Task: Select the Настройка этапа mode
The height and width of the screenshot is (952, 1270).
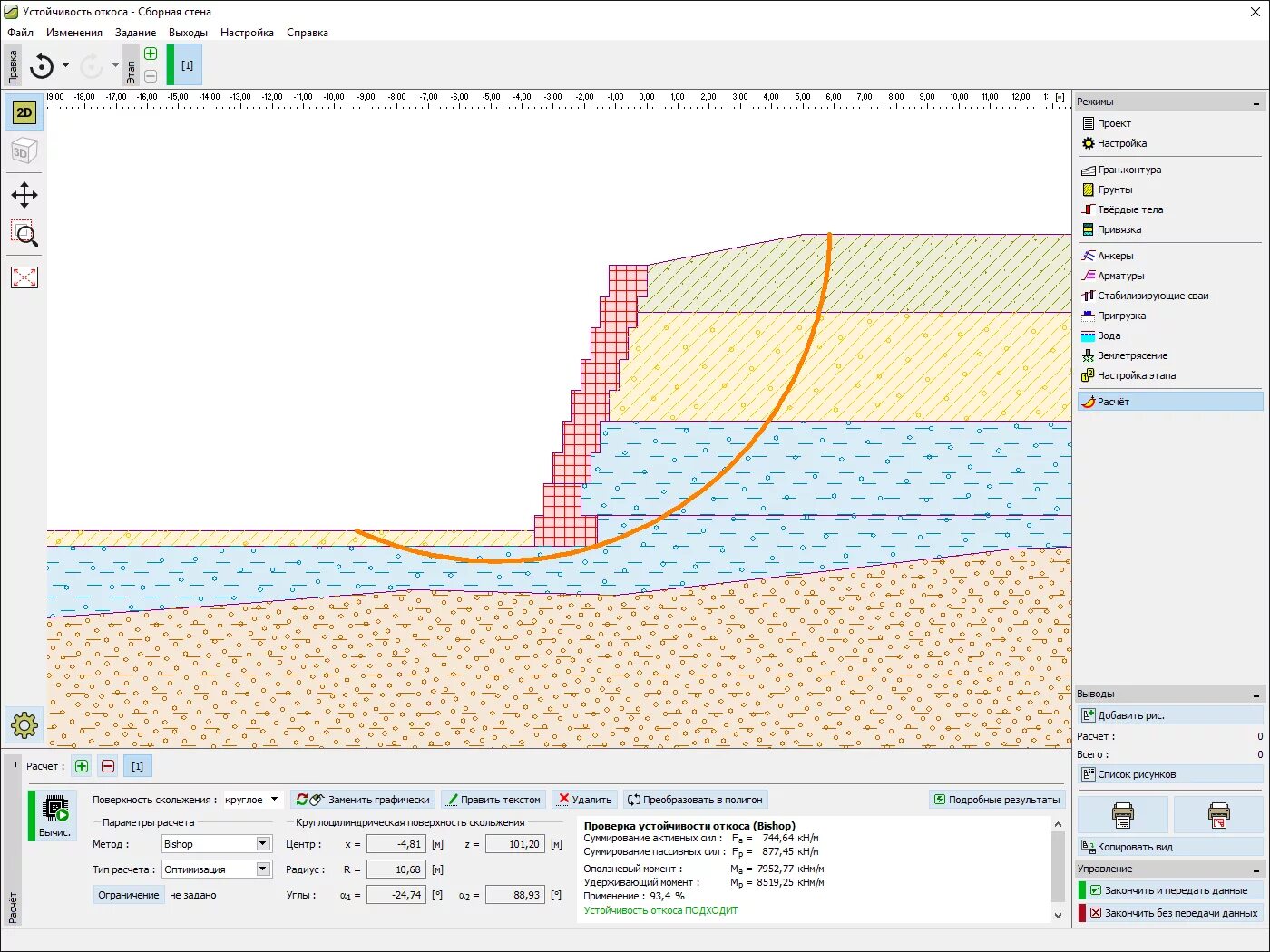Action: tap(1170, 375)
